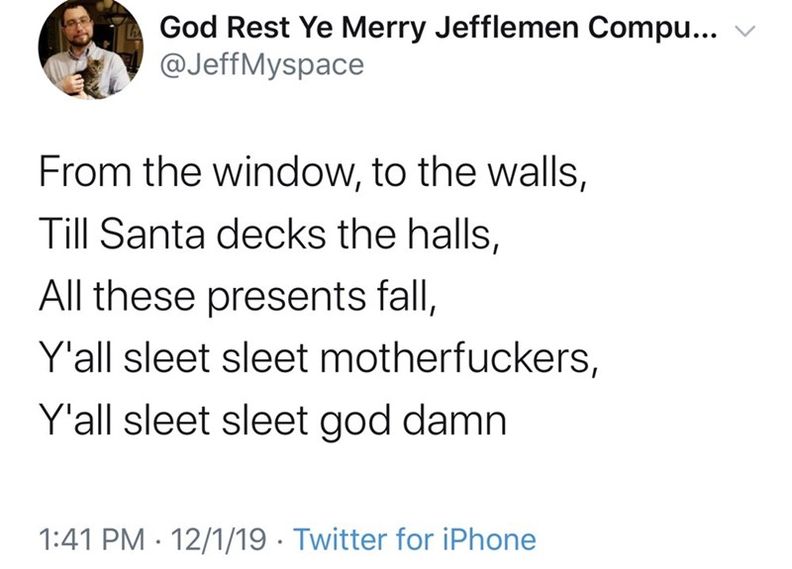Open the God Rest Ye Merry Jefflemen display name
Viewport: 792px width, 569px height.
(x=438, y=27)
